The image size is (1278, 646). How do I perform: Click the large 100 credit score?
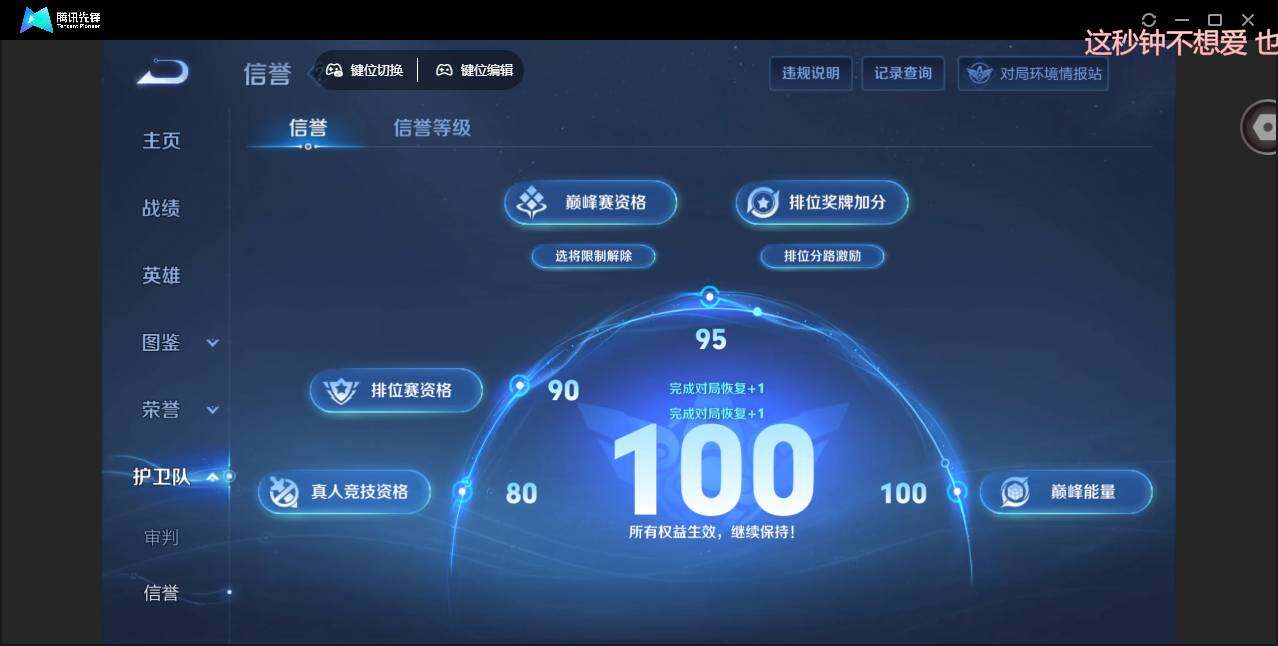pos(713,469)
